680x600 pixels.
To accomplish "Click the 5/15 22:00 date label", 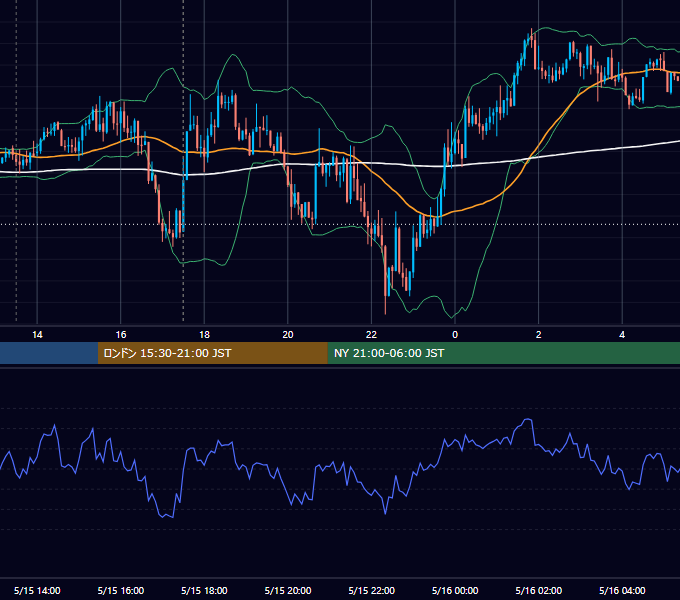I will (372, 590).
